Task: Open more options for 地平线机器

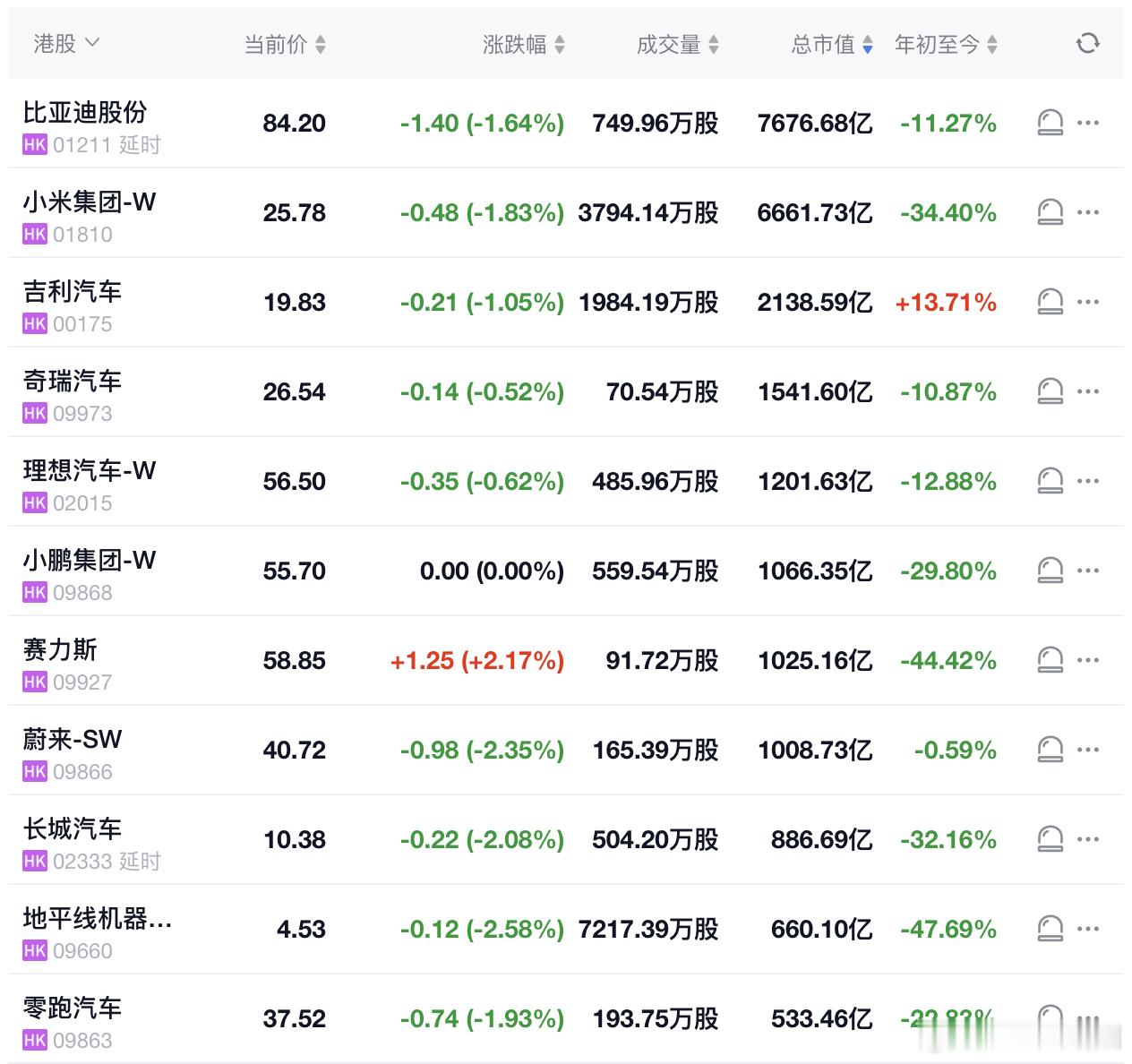Action: tap(1088, 929)
